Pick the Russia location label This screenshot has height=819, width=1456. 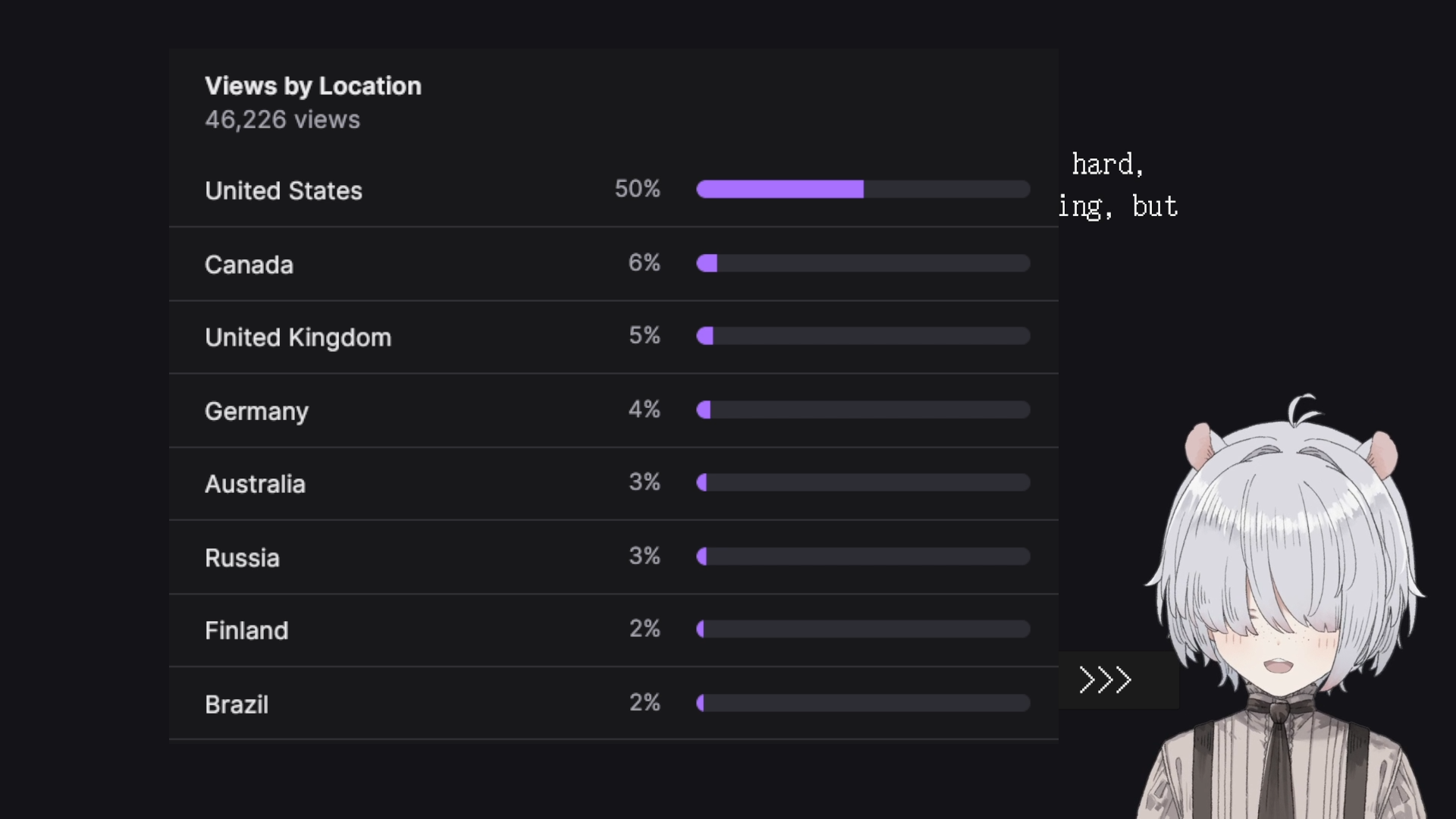point(242,557)
